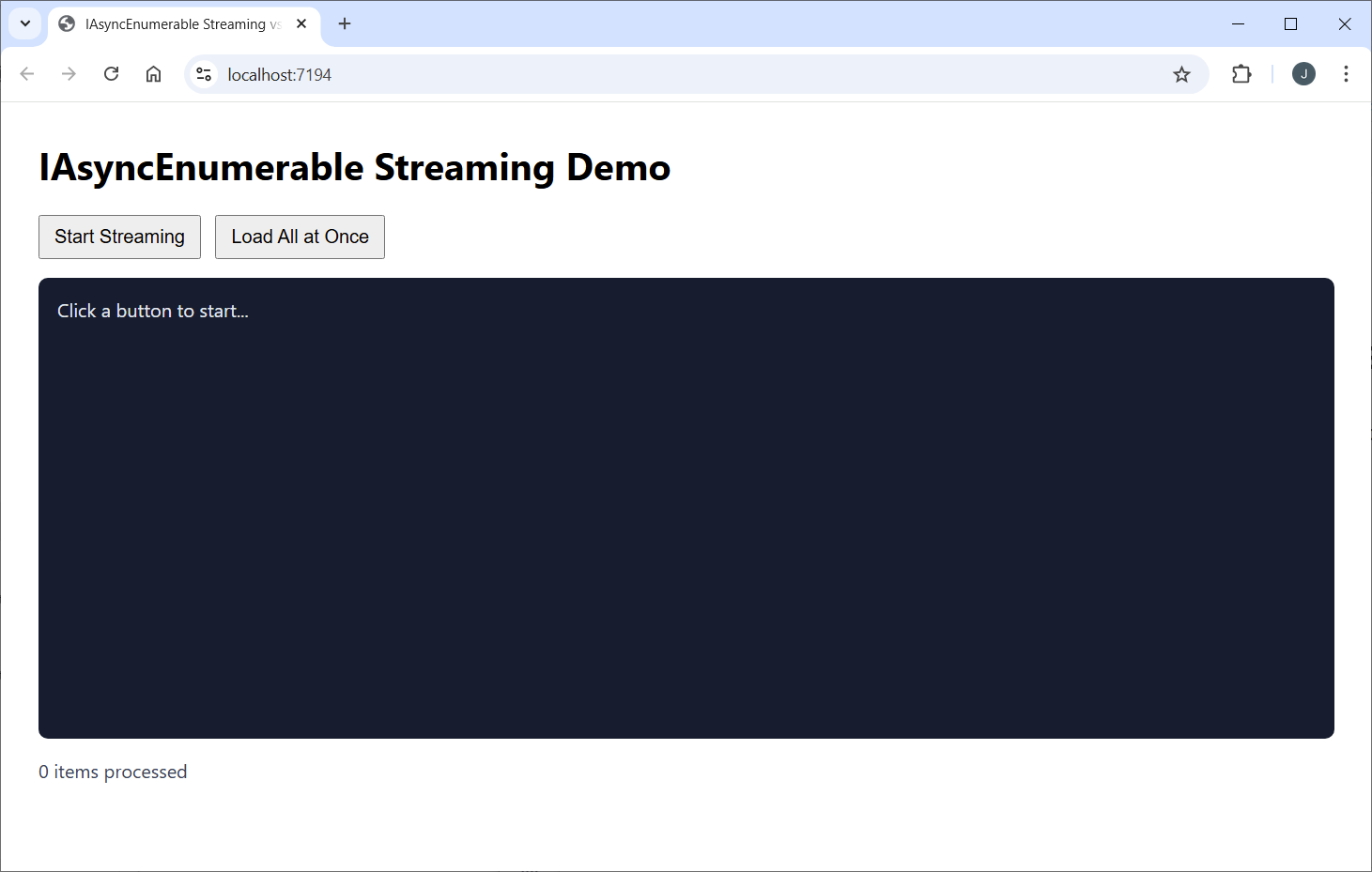Viewport: 1372px width, 872px height.
Task: Click the forward navigation arrow
Action: [69, 73]
